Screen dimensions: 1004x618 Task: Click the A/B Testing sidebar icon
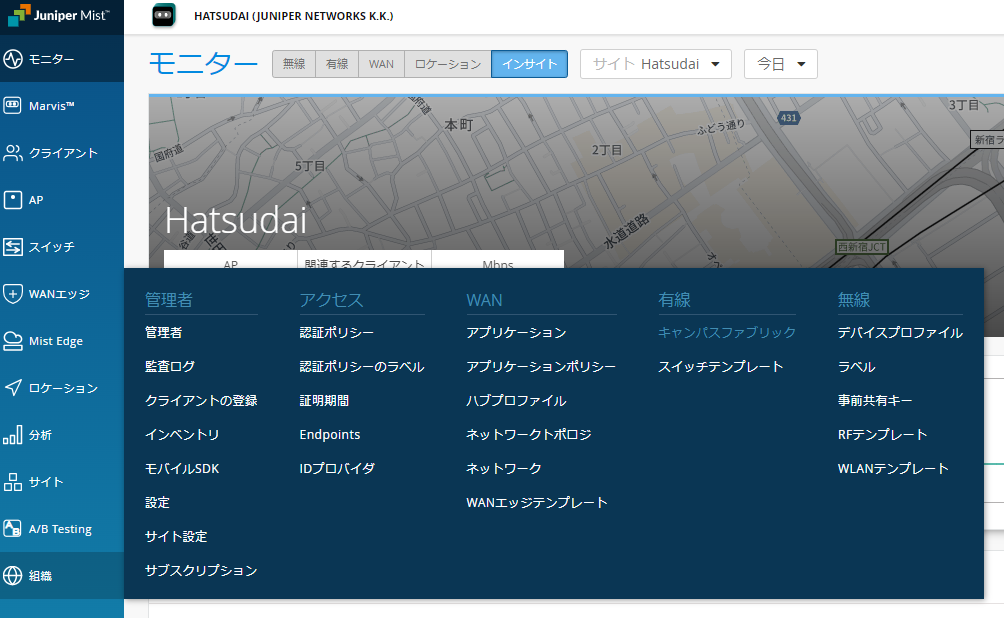click(13, 529)
